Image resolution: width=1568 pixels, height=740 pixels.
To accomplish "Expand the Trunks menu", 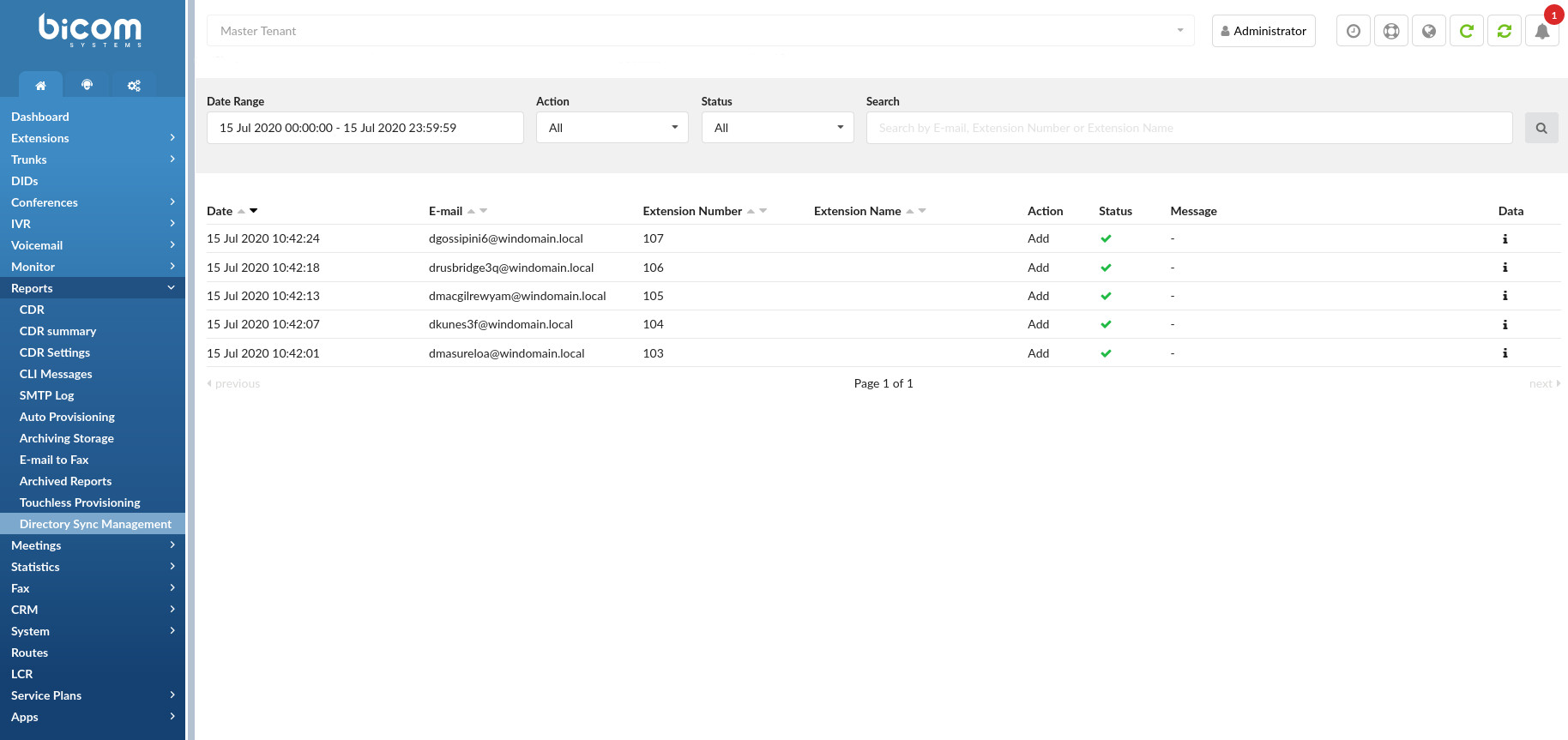I will (93, 159).
